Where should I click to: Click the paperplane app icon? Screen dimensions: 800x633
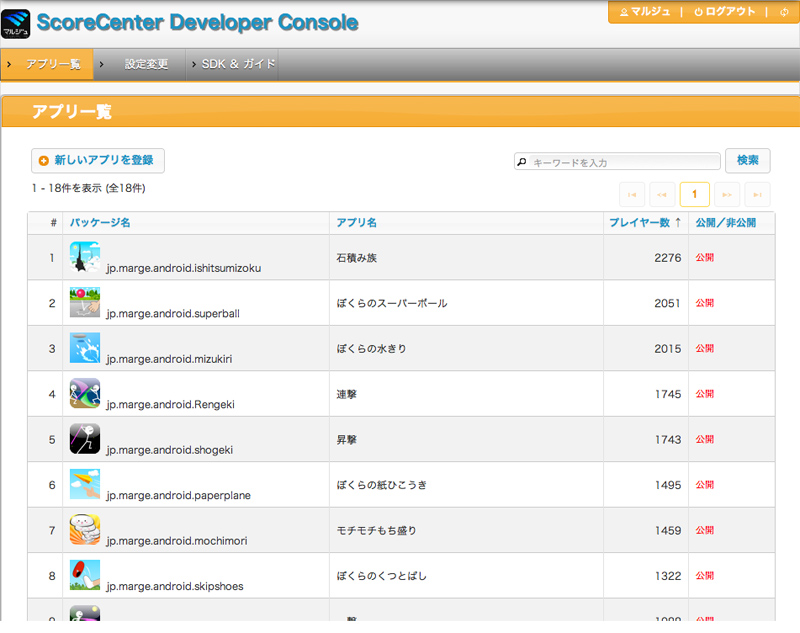[x=84, y=484]
